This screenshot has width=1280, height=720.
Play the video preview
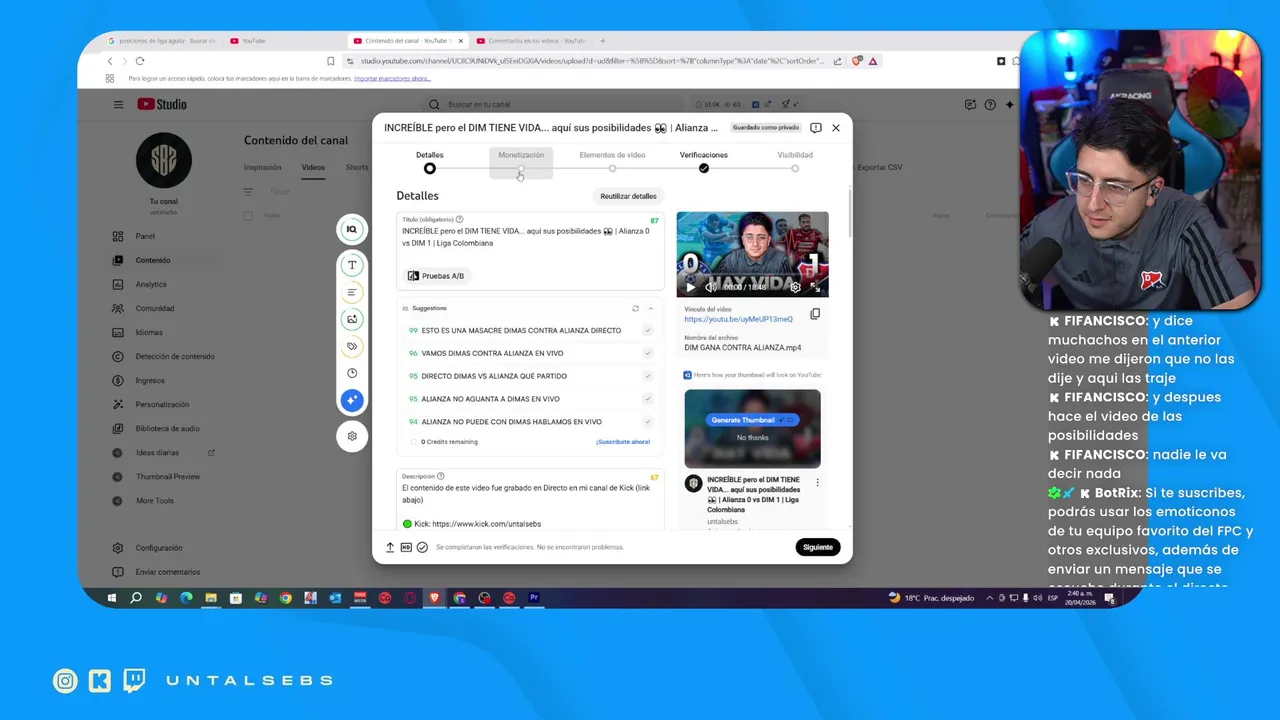tap(690, 287)
